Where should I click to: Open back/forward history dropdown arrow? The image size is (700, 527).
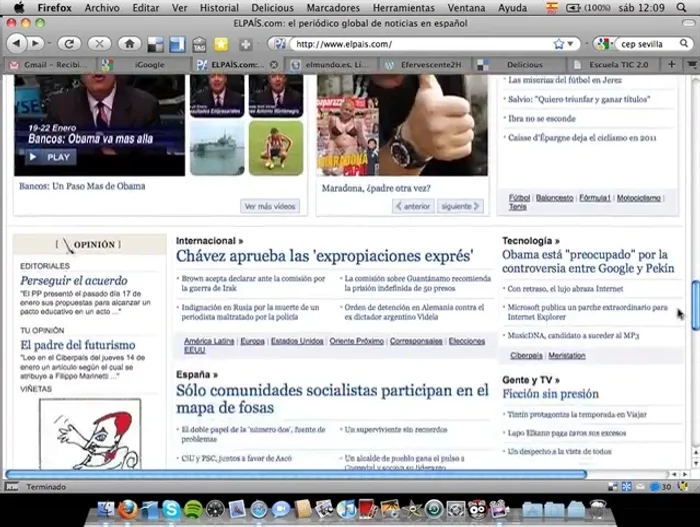pos(49,43)
